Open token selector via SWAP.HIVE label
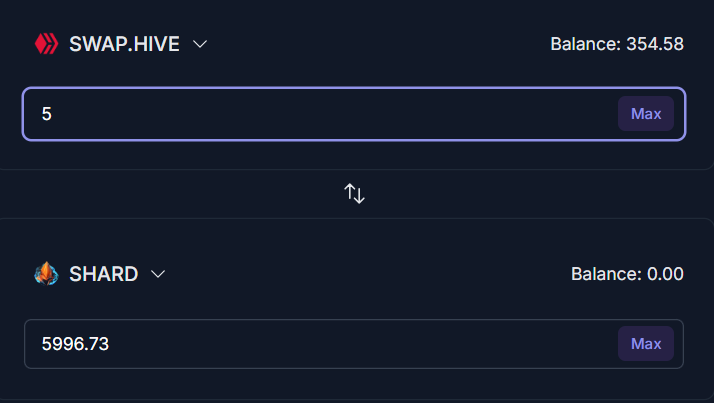This screenshot has width=714, height=403. 124,44
